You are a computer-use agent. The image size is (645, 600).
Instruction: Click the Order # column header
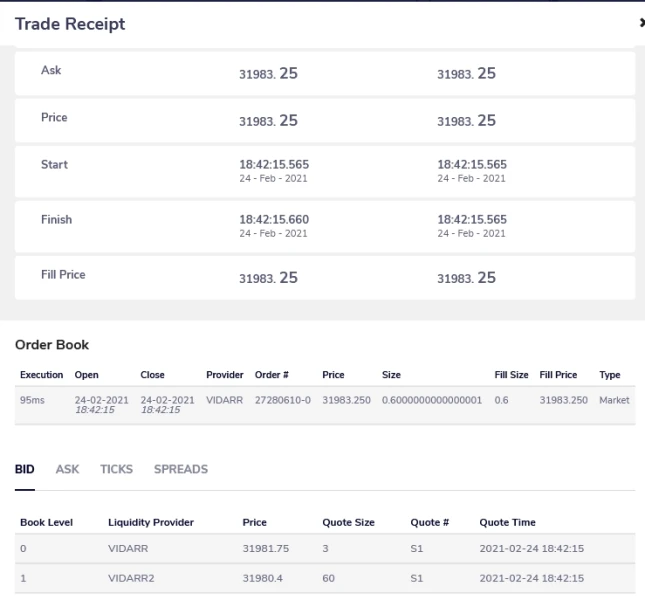click(x=271, y=375)
